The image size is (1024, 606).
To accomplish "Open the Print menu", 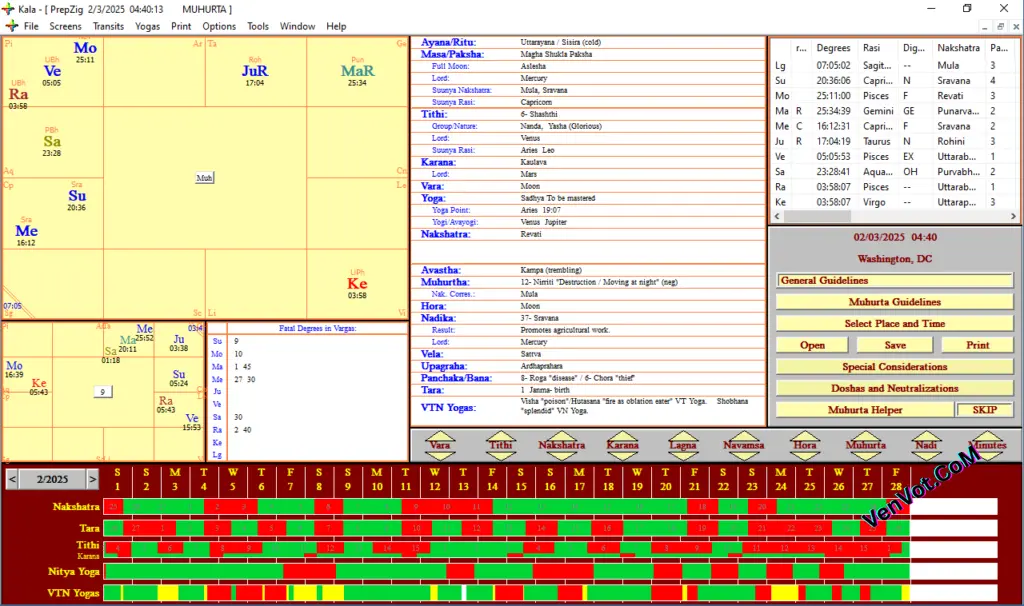I will point(181,26).
